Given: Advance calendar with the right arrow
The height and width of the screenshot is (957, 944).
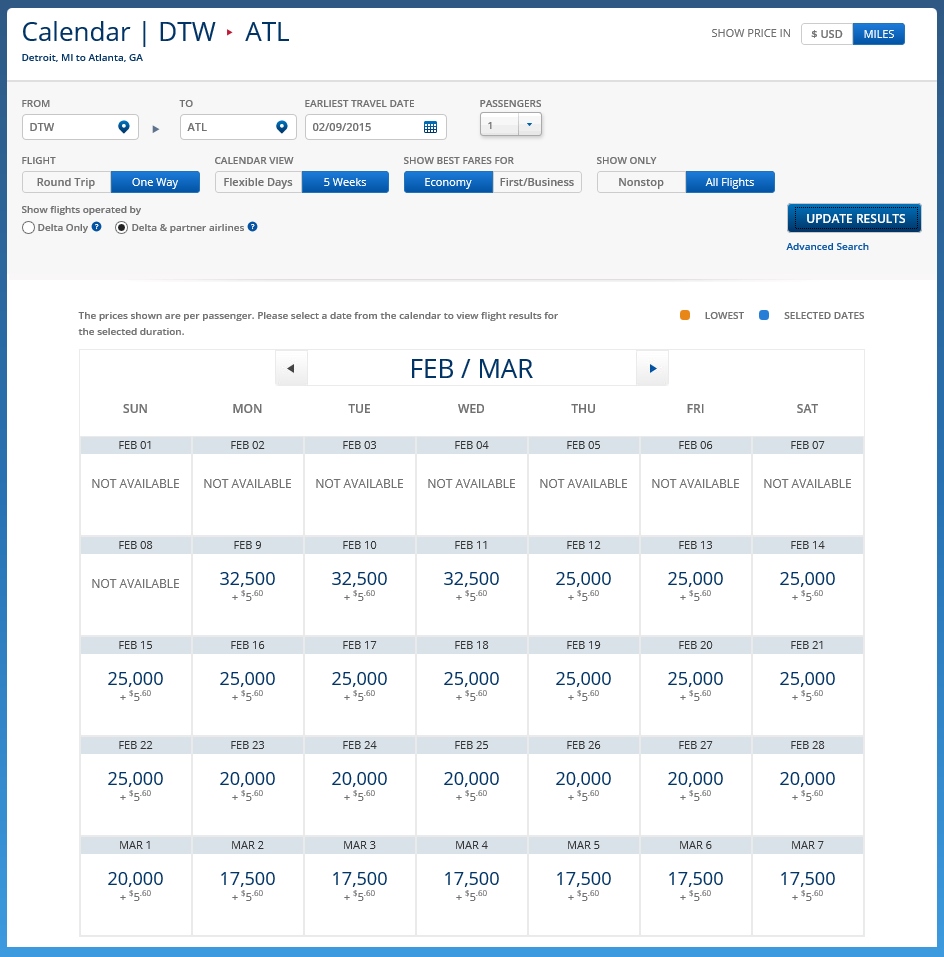Looking at the screenshot, I should (x=652, y=368).
